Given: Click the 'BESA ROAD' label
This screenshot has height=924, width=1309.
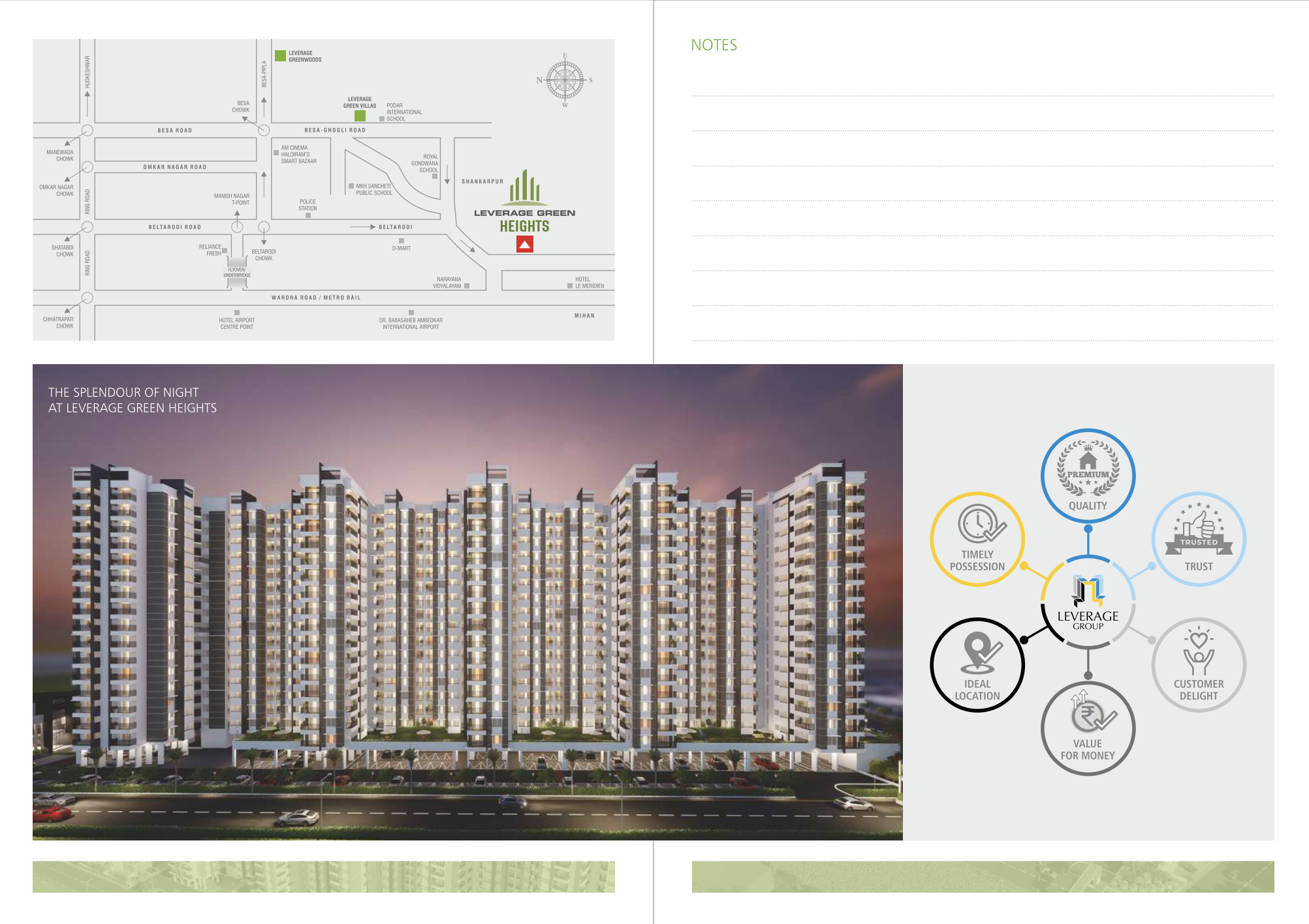Looking at the screenshot, I should pos(175,131).
